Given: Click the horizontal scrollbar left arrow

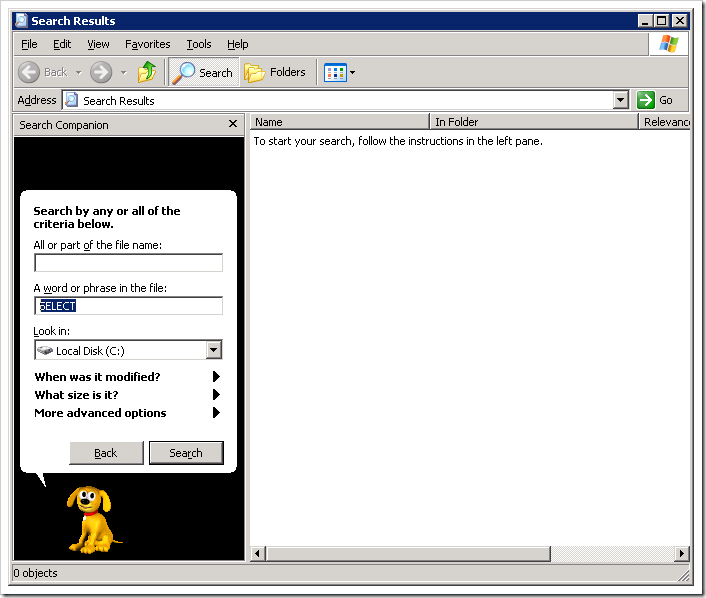Looking at the screenshot, I should pyautogui.click(x=258, y=553).
